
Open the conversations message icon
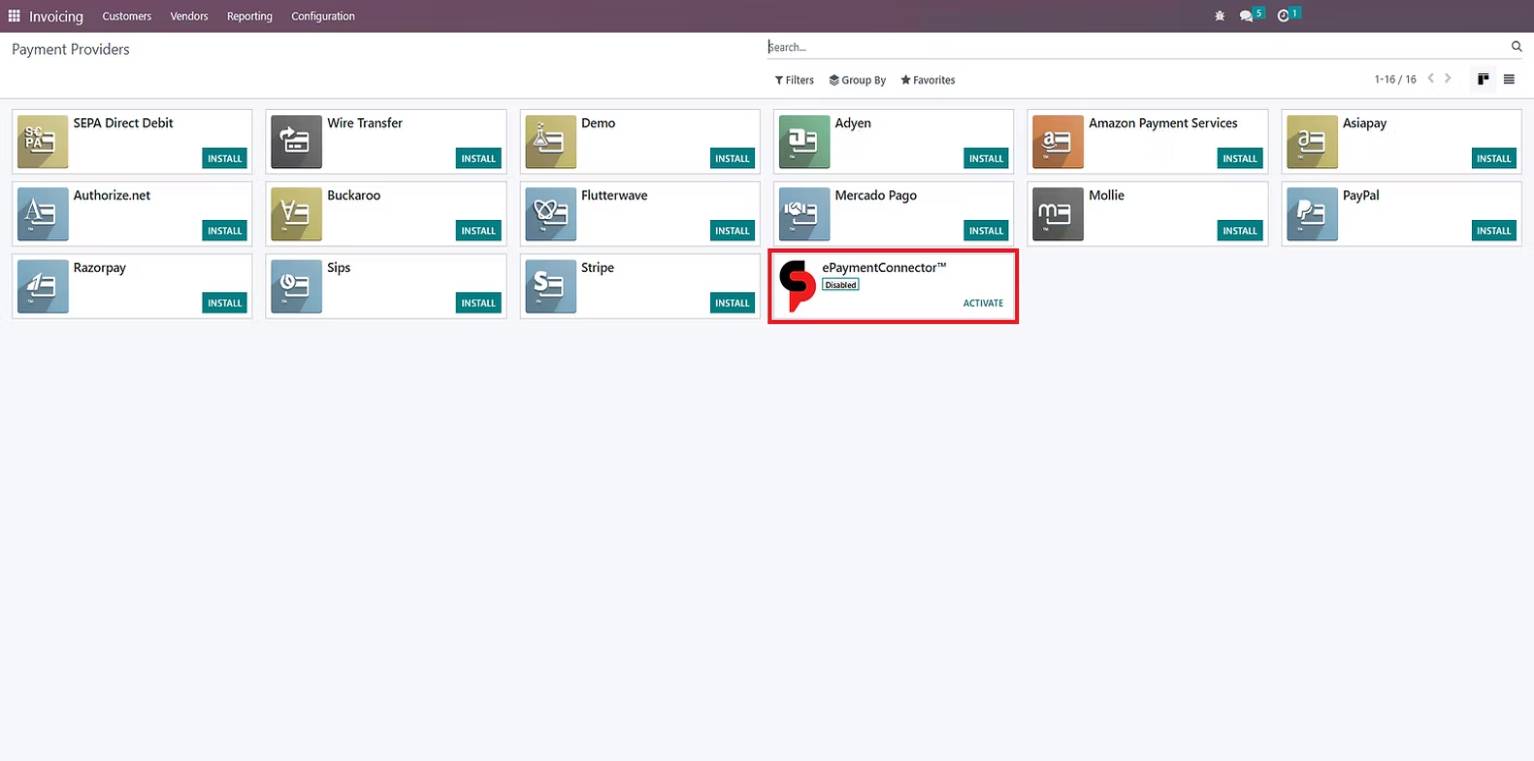tap(1246, 16)
